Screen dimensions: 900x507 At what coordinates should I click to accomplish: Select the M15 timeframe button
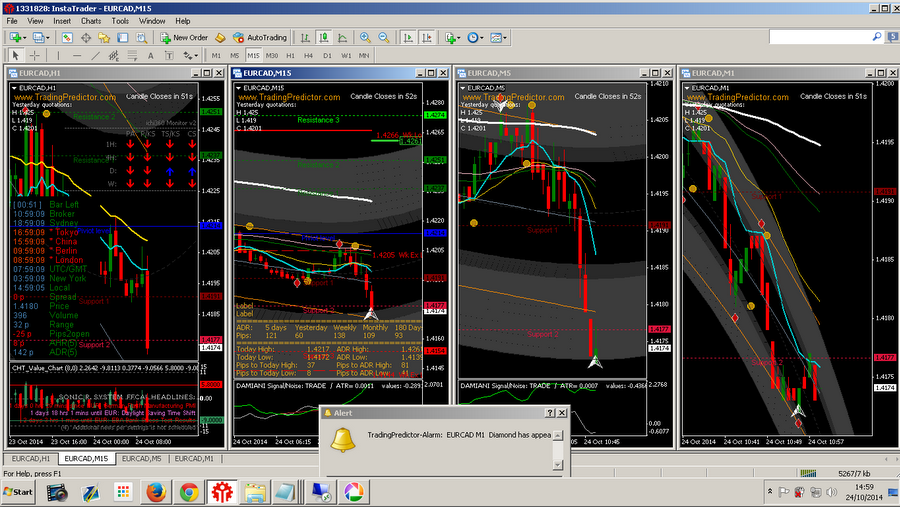coord(253,55)
